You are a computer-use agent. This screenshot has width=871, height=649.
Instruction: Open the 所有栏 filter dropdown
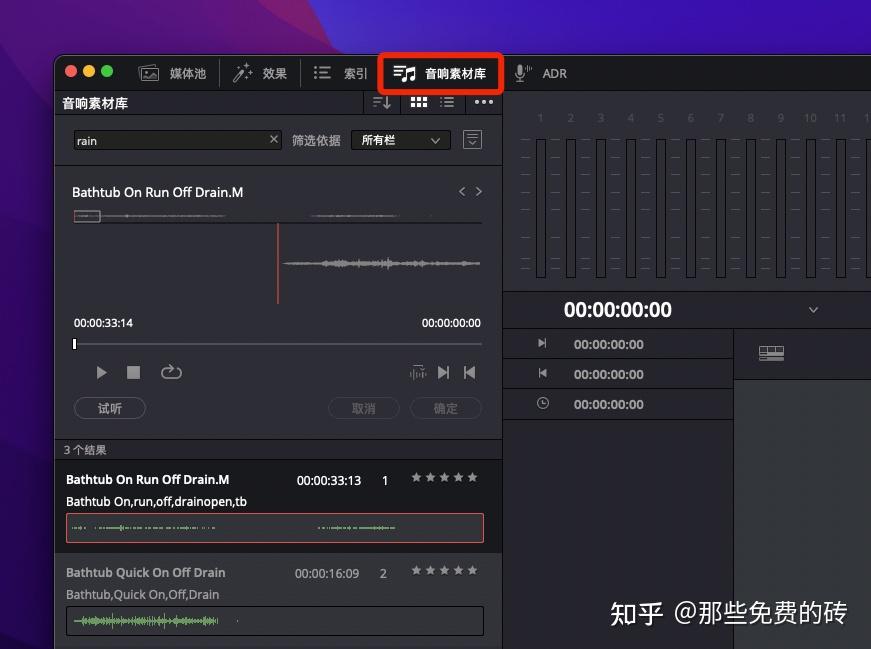pos(399,140)
